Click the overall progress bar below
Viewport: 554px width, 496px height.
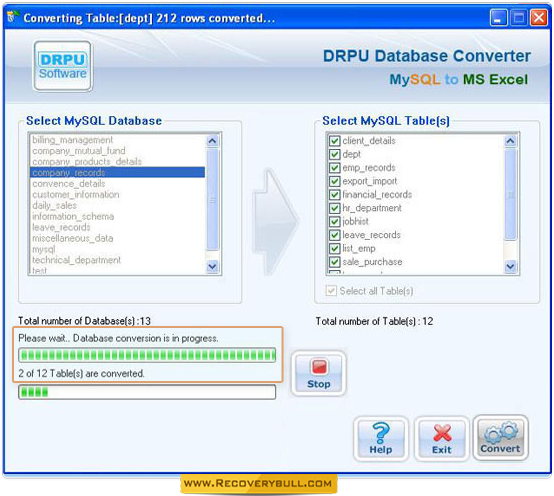tap(147, 392)
